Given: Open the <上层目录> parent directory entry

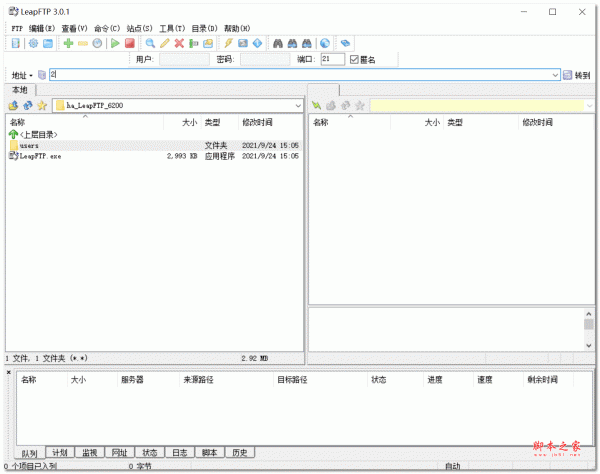Looking at the screenshot, I should pyautogui.click(x=33, y=135).
